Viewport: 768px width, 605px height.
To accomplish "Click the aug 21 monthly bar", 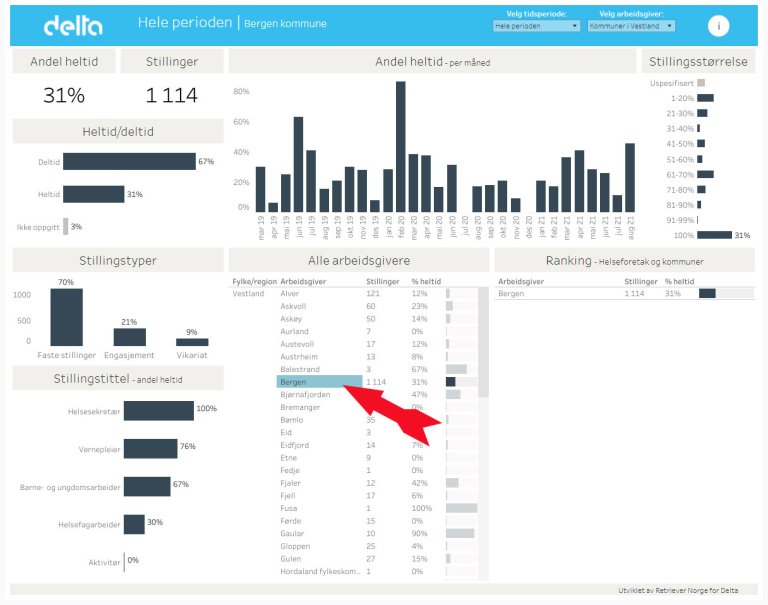I will (x=630, y=177).
